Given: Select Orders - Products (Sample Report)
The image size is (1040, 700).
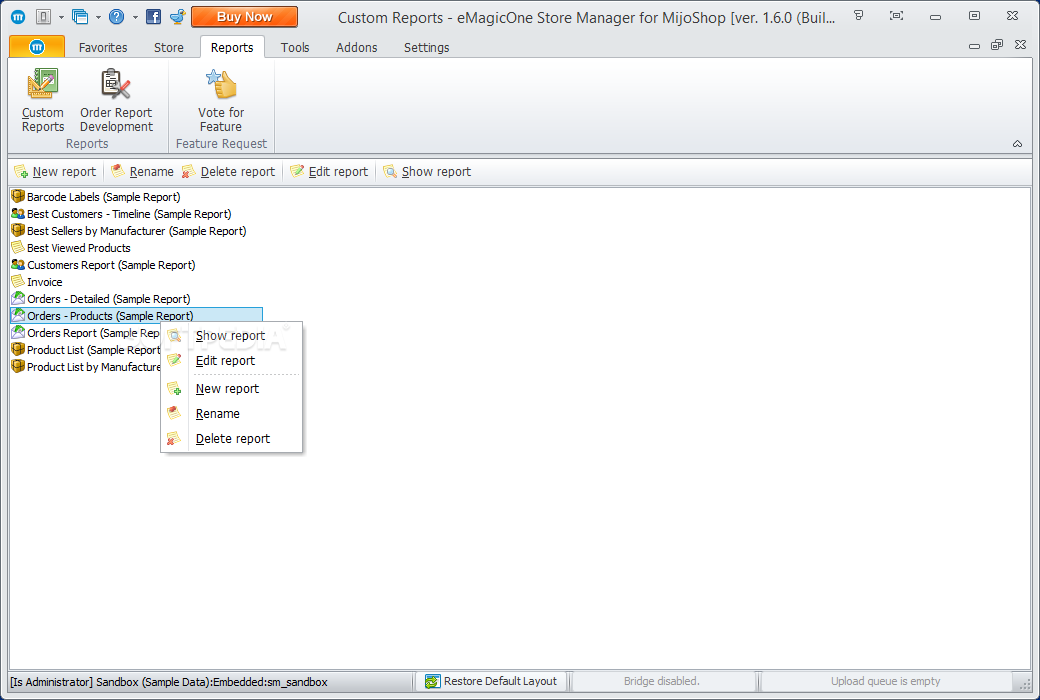Looking at the screenshot, I should [x=137, y=316].
